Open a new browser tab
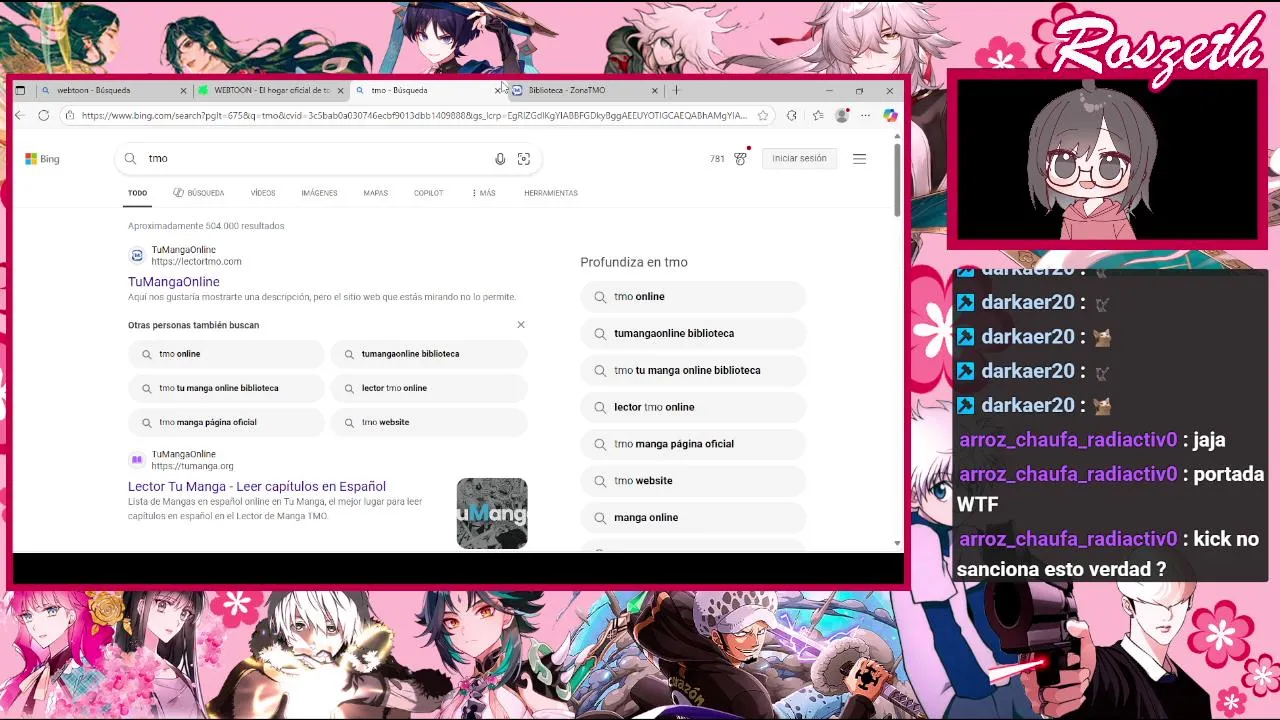Viewport: 1280px width, 720px height. click(x=677, y=90)
